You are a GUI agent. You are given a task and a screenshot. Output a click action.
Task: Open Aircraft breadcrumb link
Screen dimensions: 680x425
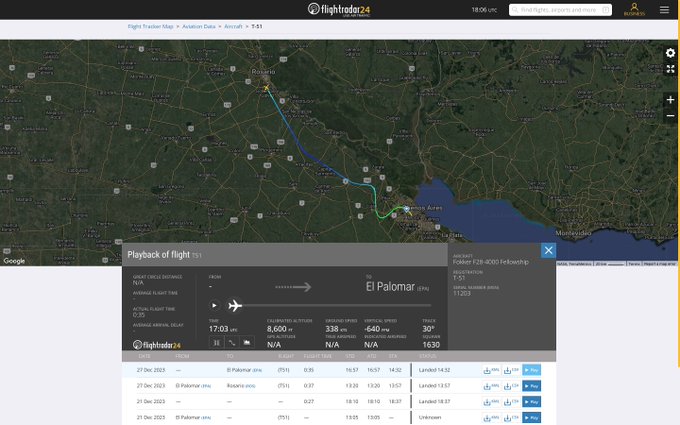[233, 26]
